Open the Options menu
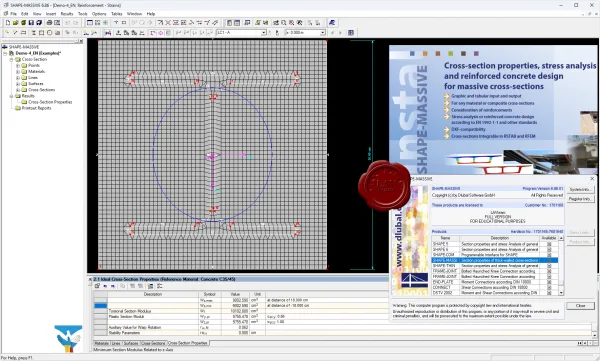 (99, 14)
